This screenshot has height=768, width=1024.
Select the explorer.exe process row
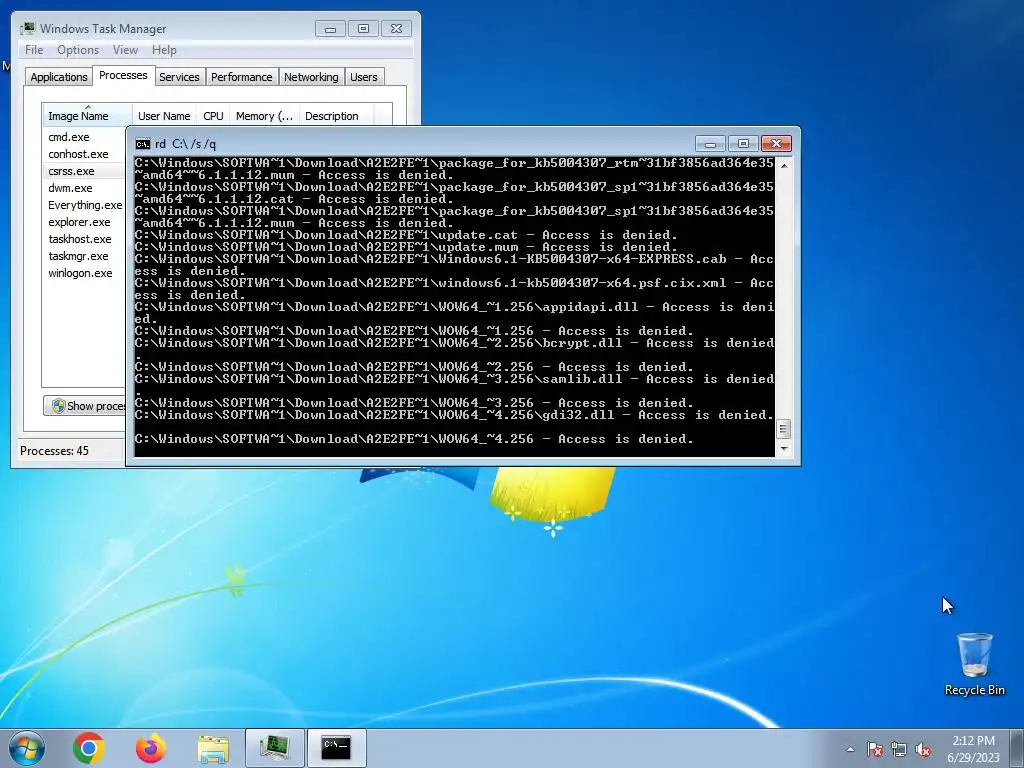coord(84,222)
